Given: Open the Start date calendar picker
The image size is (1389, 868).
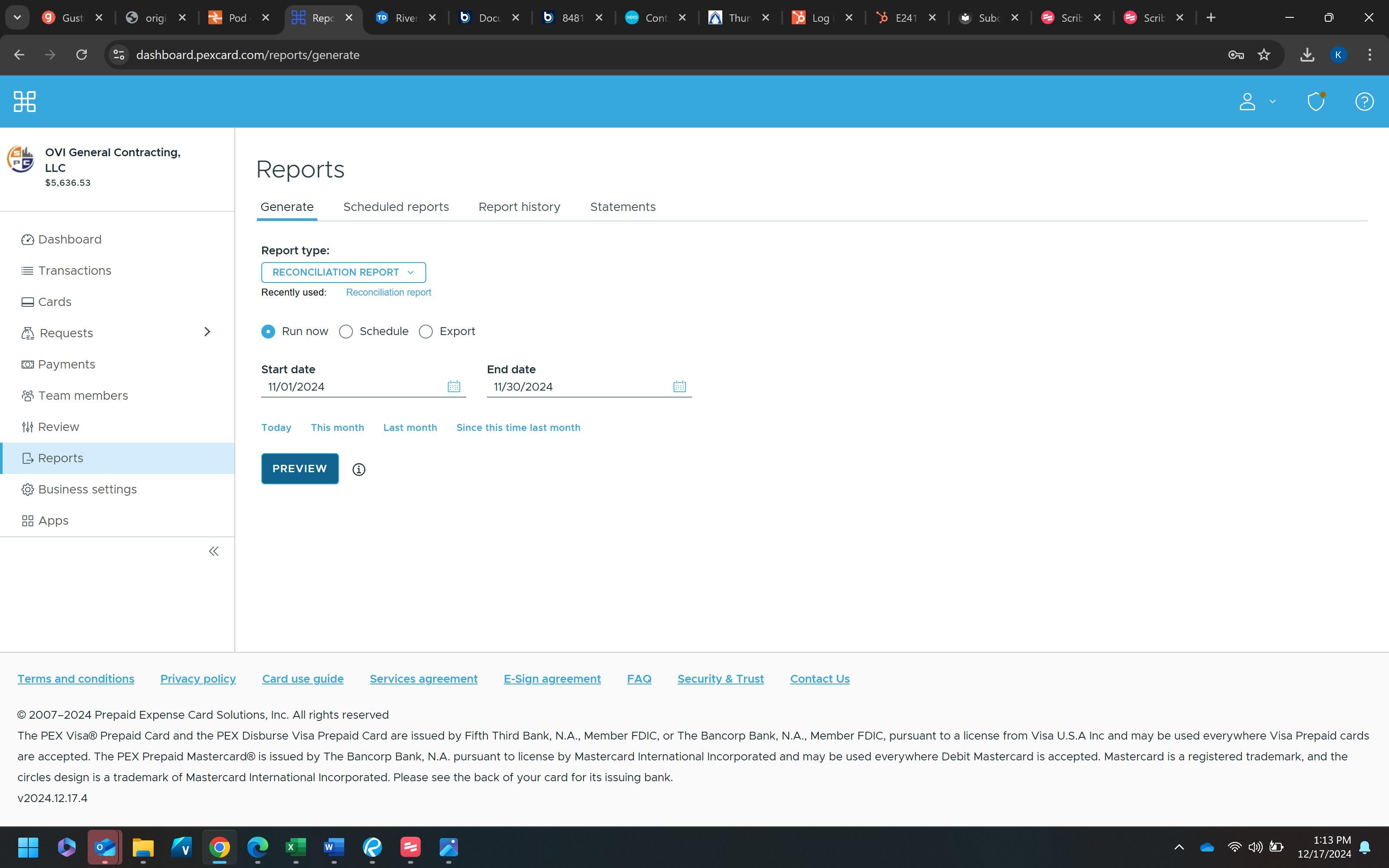Looking at the screenshot, I should (454, 386).
